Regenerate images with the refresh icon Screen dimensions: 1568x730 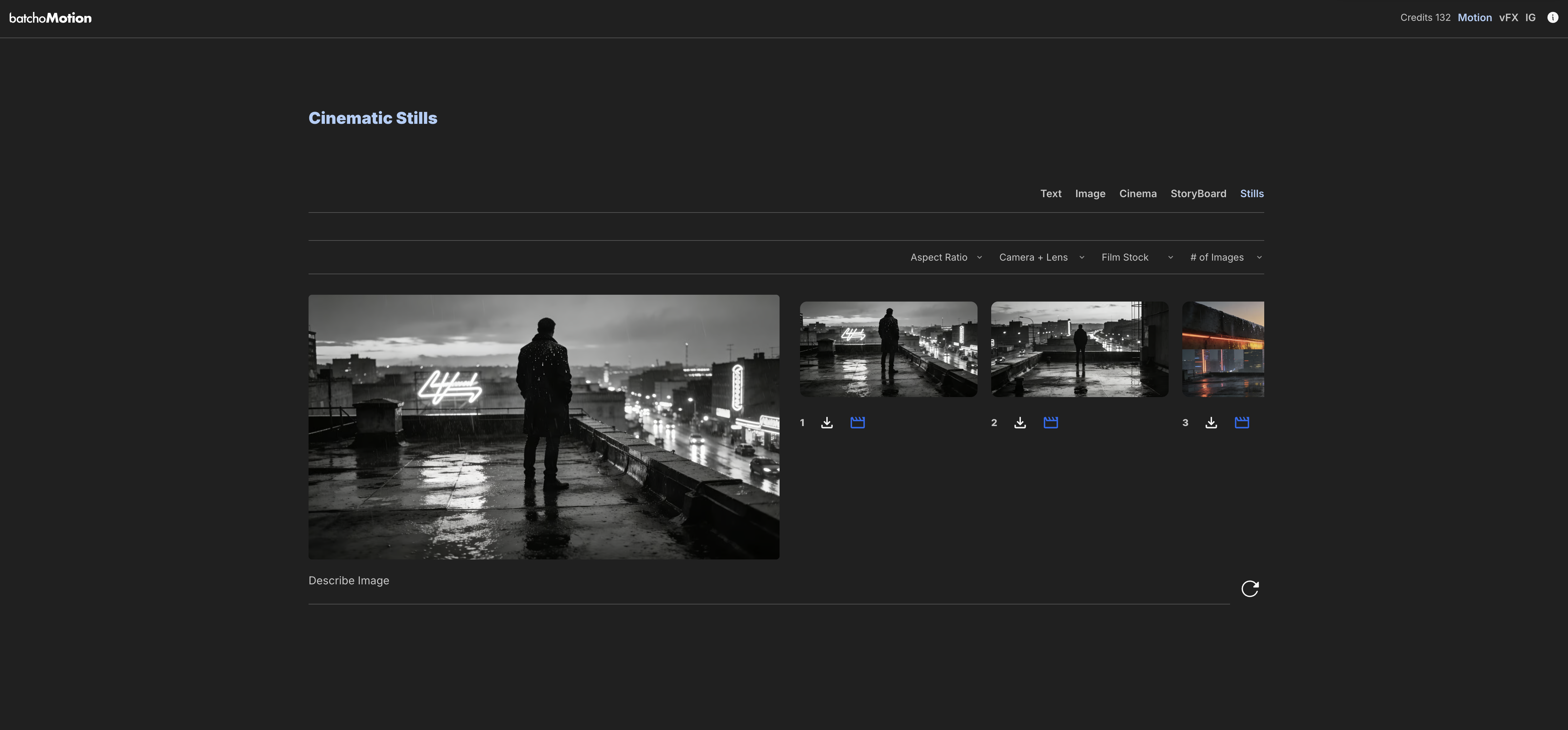[1250, 588]
